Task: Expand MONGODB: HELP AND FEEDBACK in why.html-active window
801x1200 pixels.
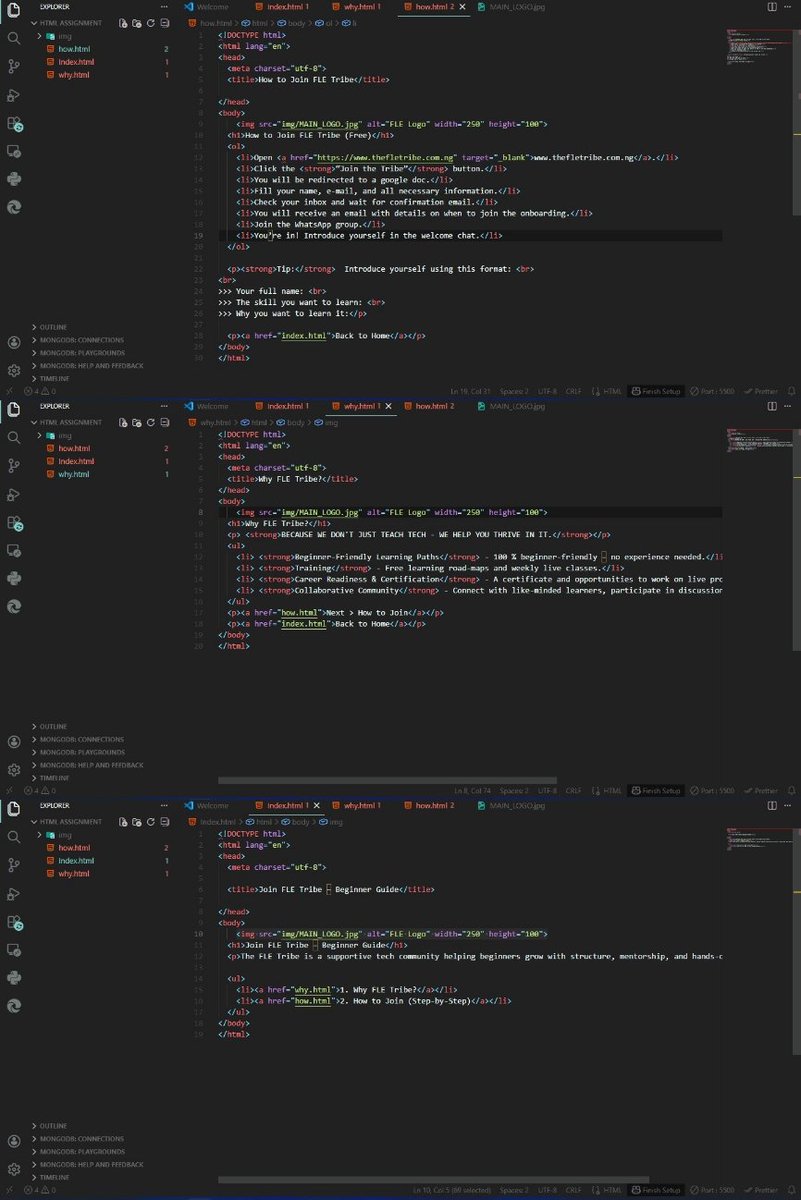Action: [86, 765]
